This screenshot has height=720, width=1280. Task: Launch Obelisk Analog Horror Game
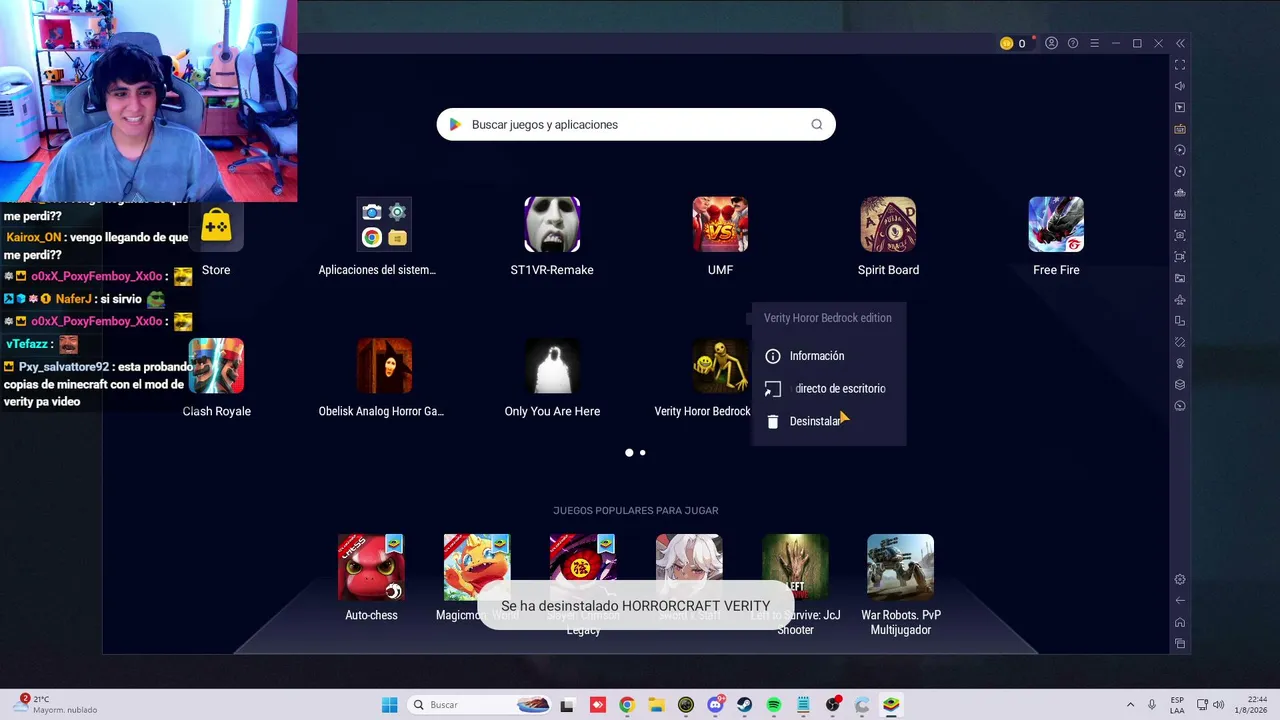(x=384, y=366)
